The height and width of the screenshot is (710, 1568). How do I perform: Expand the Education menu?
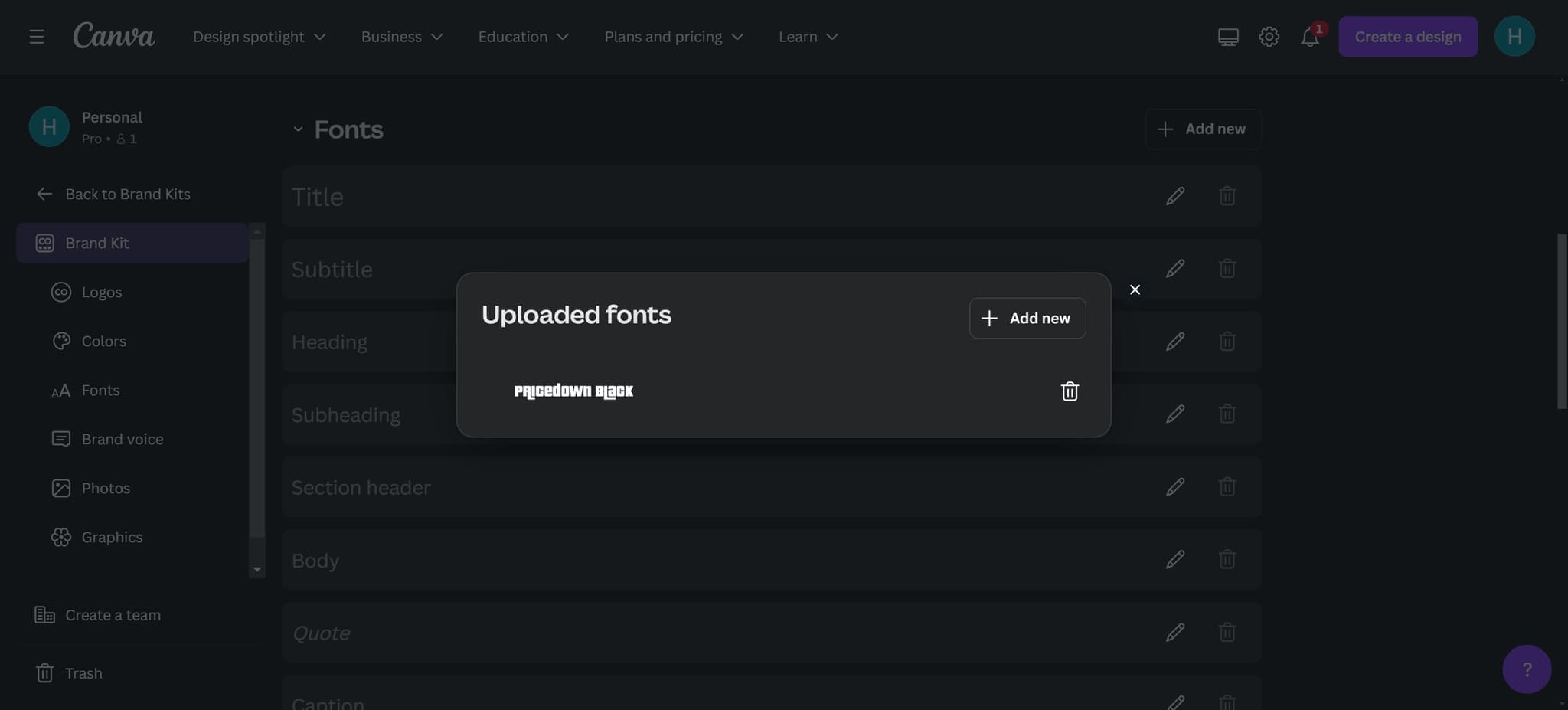pyautogui.click(x=523, y=37)
